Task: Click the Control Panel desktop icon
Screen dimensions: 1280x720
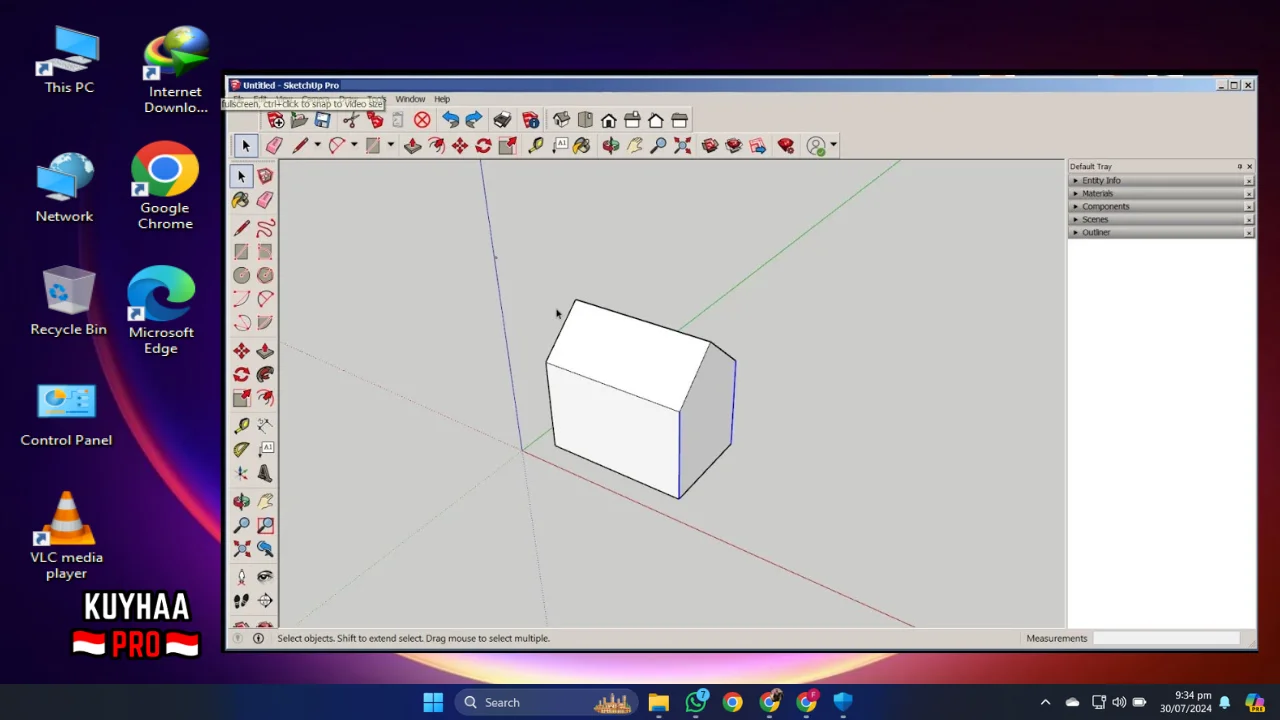Action: (x=66, y=415)
